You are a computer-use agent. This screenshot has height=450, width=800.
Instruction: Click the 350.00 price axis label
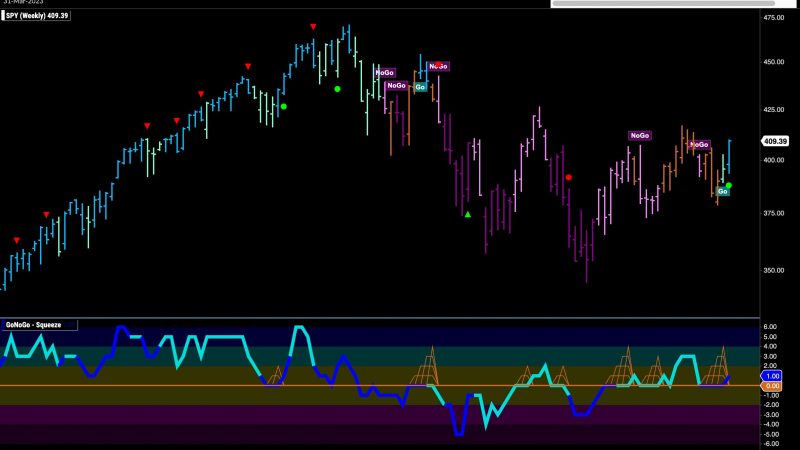[x=773, y=270]
